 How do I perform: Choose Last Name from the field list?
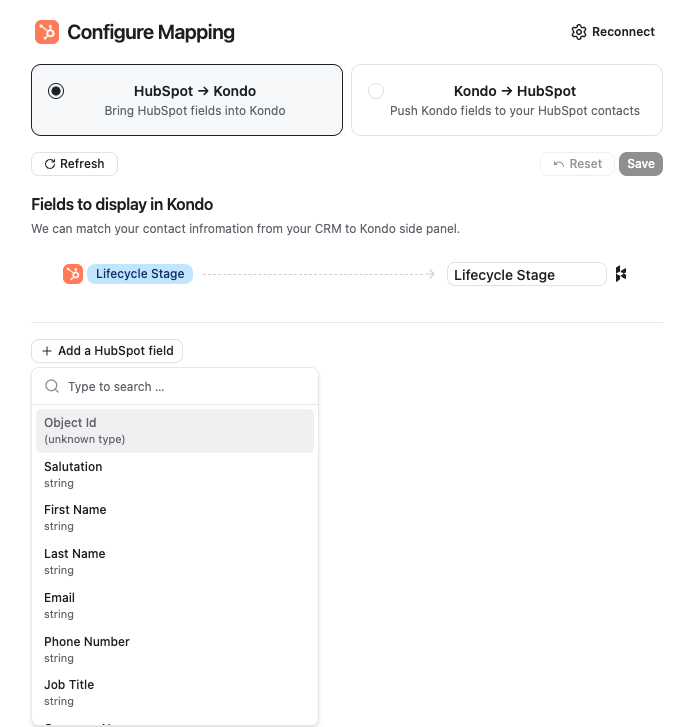pos(175,561)
